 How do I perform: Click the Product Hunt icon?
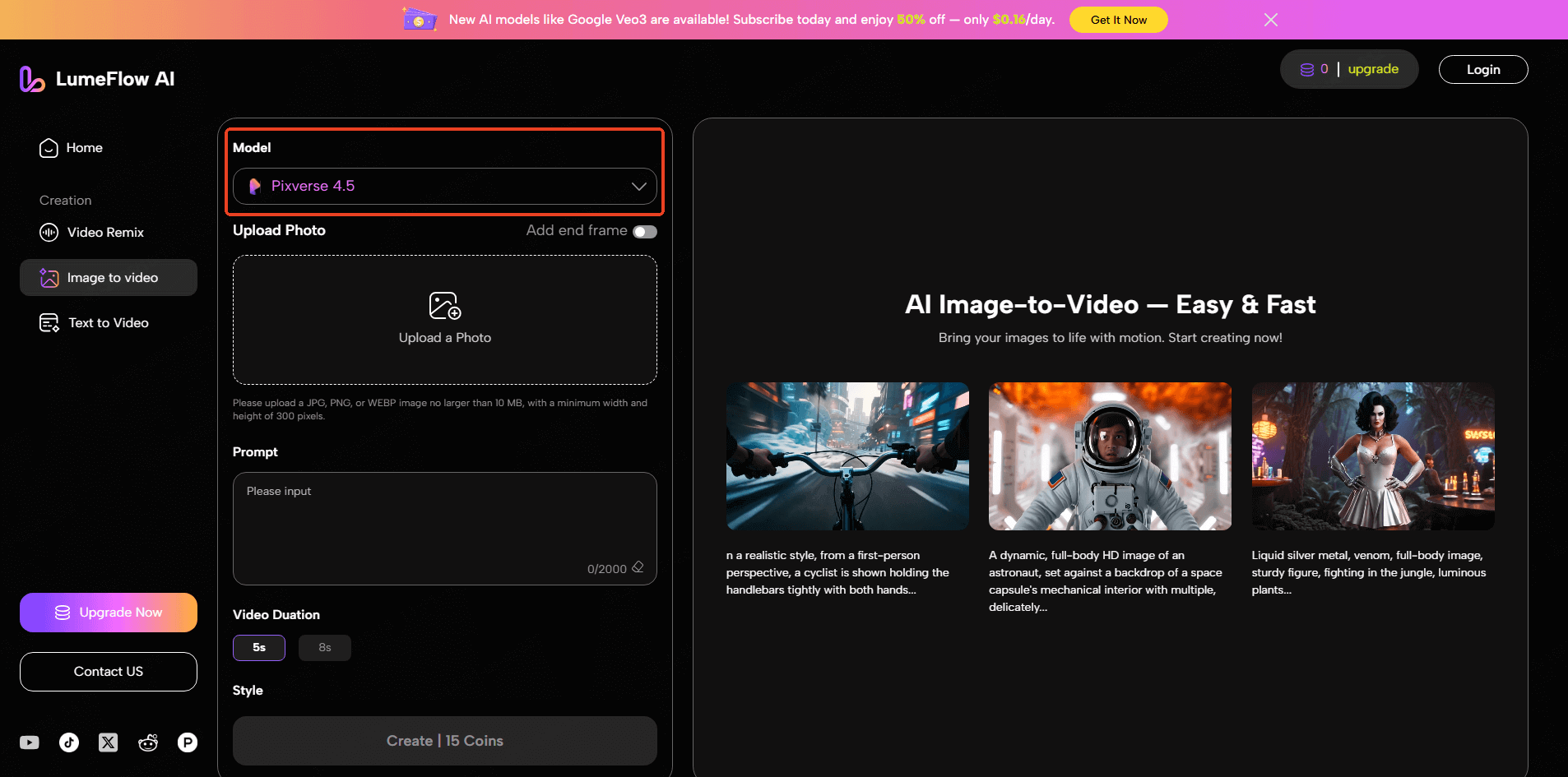[x=188, y=742]
